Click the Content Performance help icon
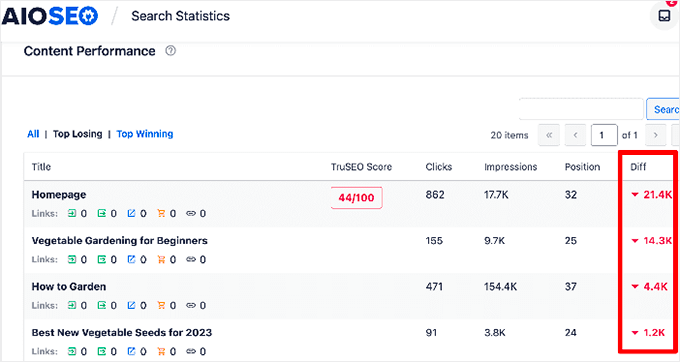Viewport: 680px width, 362px height. (x=170, y=51)
